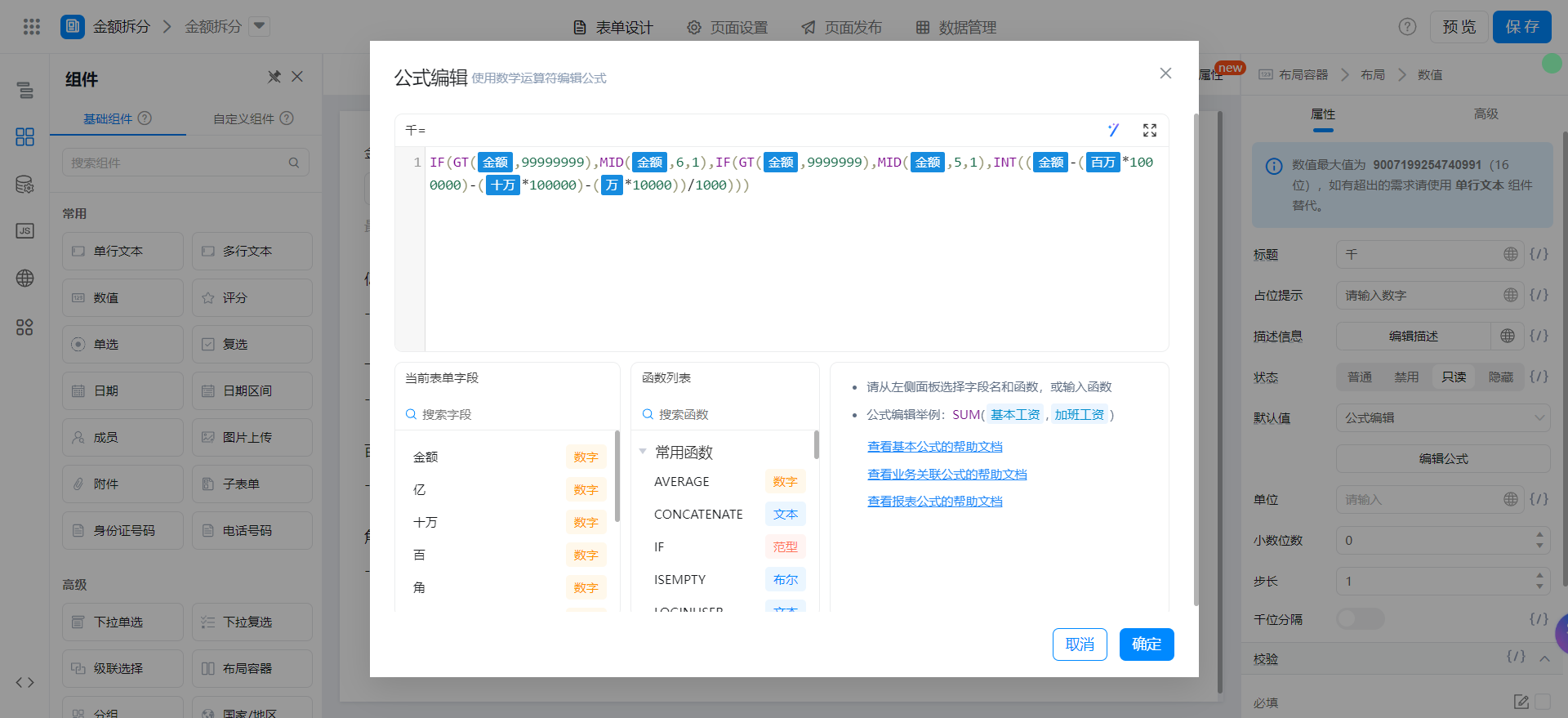Open the globe language sidebar icon
This screenshot has width=1568, height=718.
coord(25,279)
